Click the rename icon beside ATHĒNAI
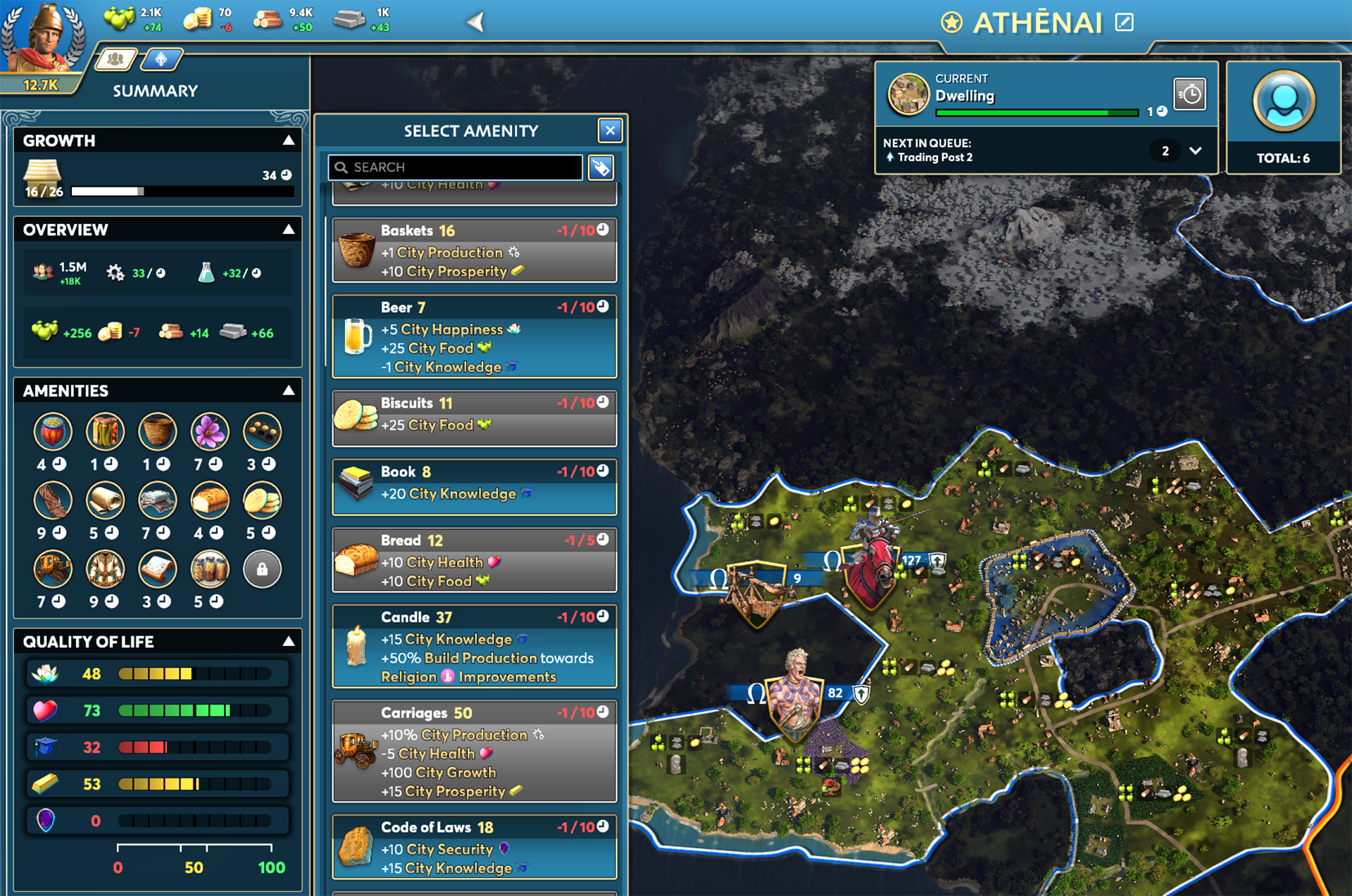The image size is (1352, 896). coord(1125,23)
